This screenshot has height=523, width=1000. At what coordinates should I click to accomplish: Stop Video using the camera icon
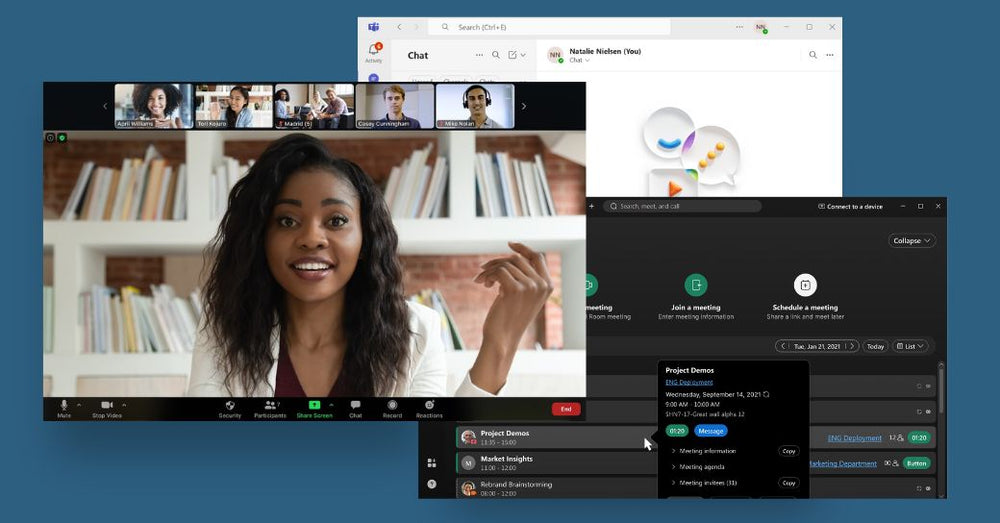point(106,405)
